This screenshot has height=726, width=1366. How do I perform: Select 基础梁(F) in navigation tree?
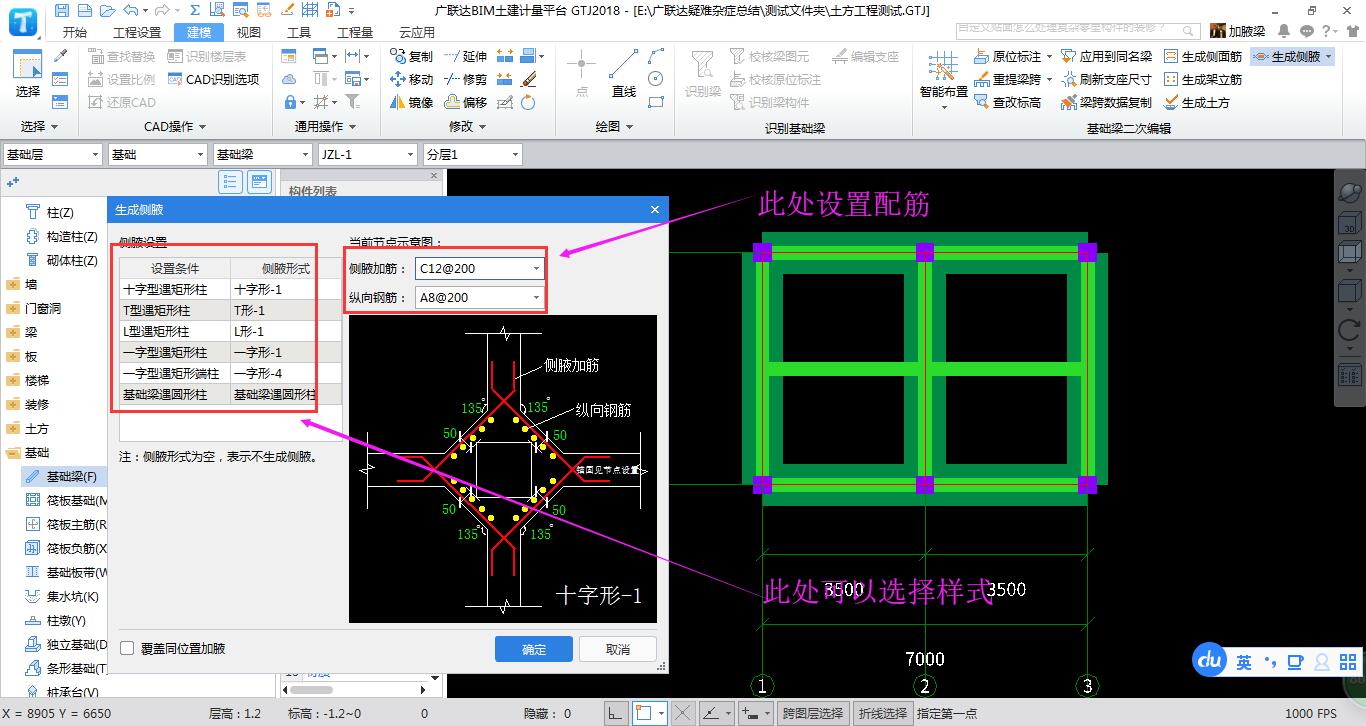63,477
